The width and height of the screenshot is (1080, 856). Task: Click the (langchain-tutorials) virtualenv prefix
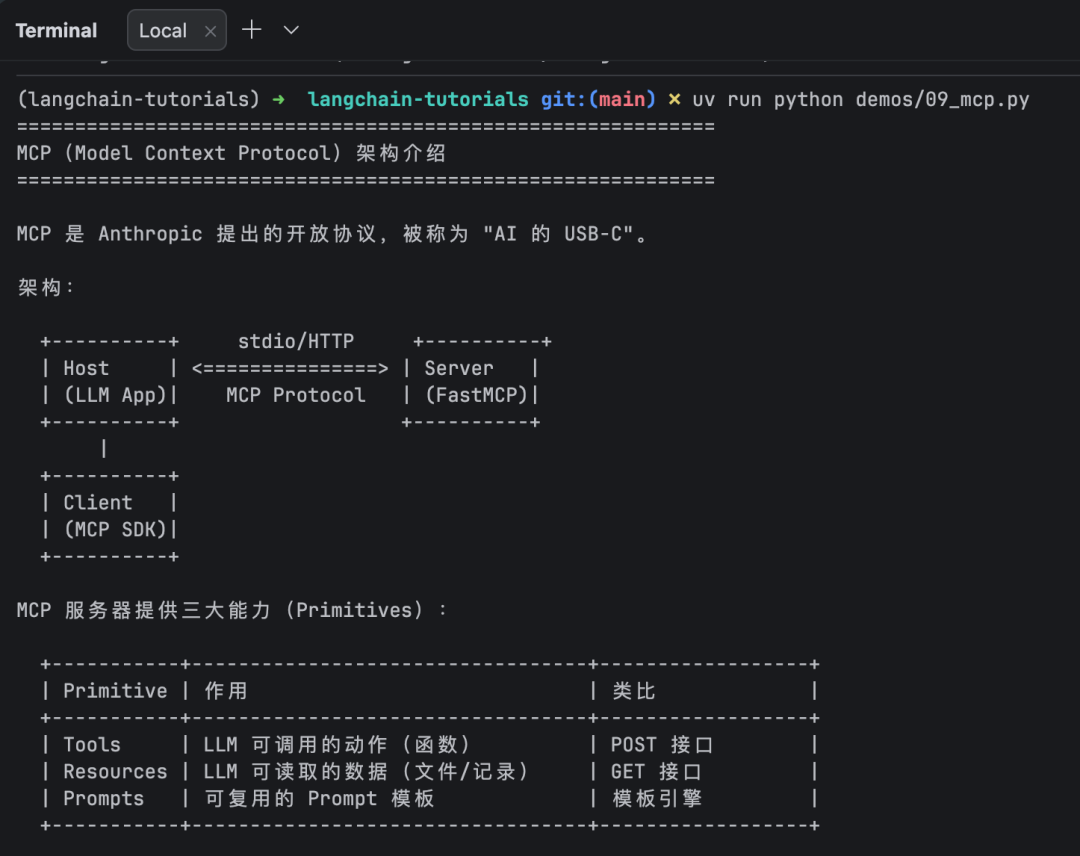click(x=138, y=100)
